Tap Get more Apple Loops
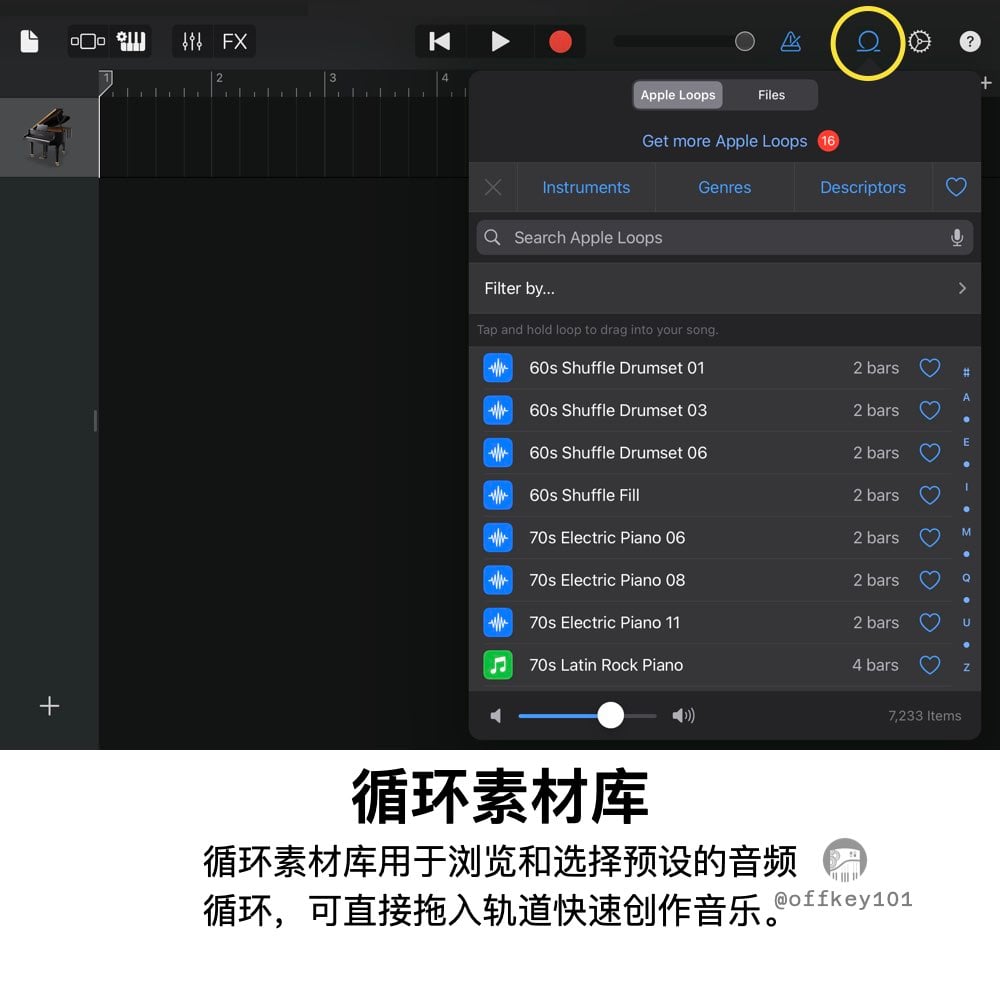The height and width of the screenshot is (1000, 1000). coord(724,141)
